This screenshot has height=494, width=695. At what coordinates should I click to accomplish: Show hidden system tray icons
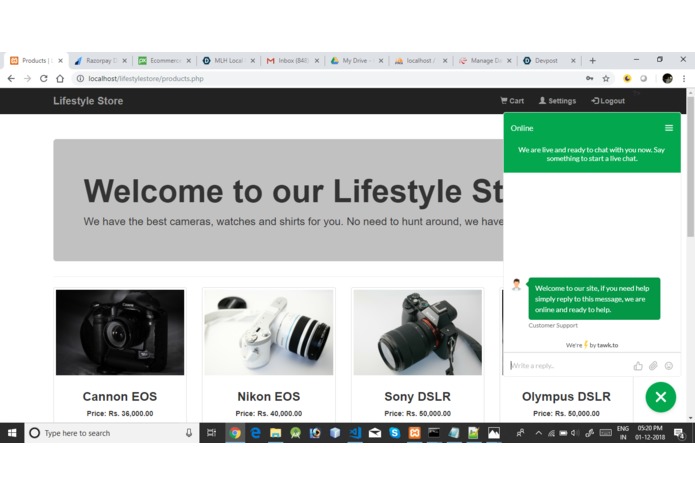pyautogui.click(x=539, y=433)
